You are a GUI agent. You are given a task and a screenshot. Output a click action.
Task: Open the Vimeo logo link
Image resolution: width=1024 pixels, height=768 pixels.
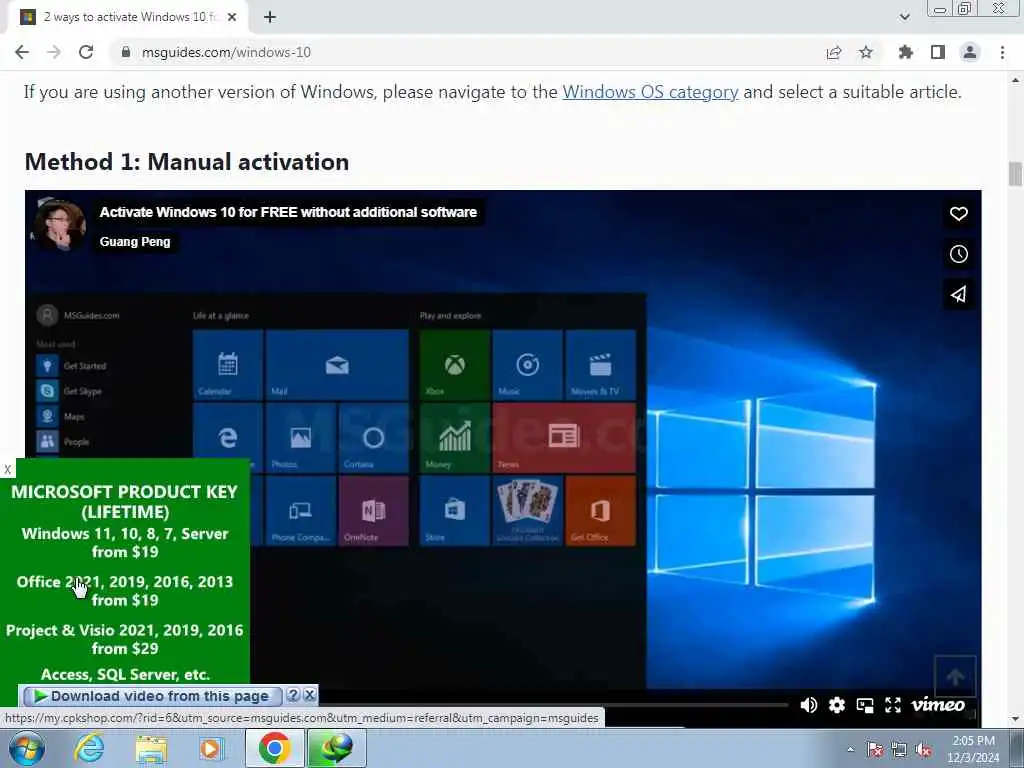938,705
